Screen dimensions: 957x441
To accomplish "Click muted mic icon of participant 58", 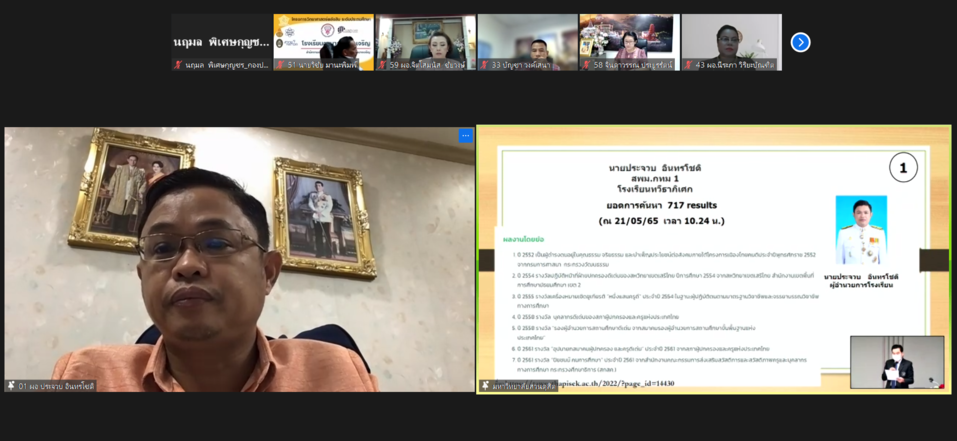I will 586,65.
